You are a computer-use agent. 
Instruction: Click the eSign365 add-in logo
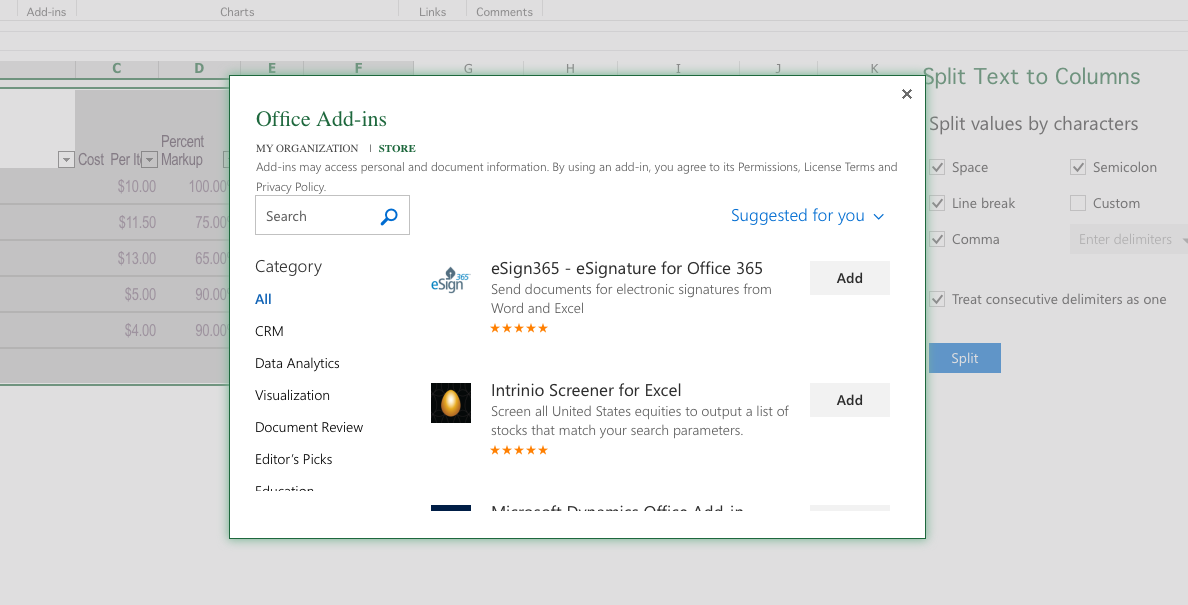point(451,279)
